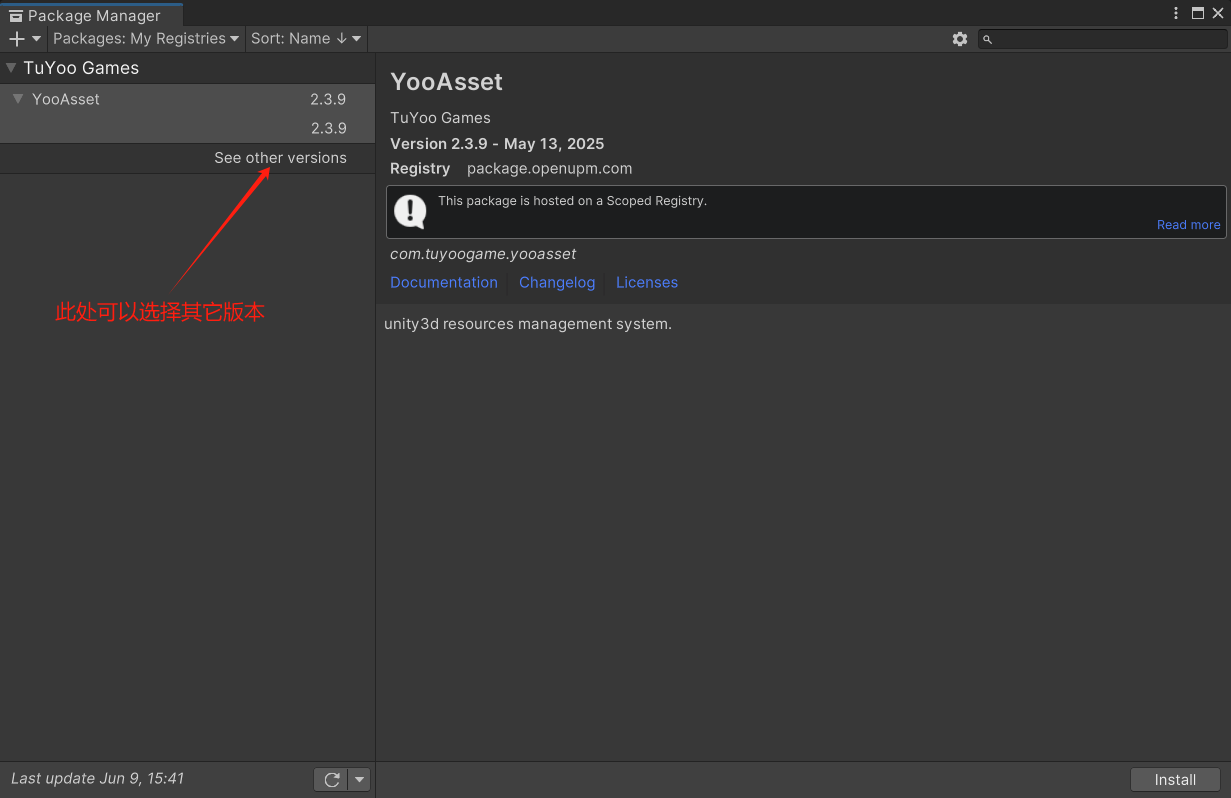1231x798 pixels.
Task: Click See other versions
Action: 280,157
